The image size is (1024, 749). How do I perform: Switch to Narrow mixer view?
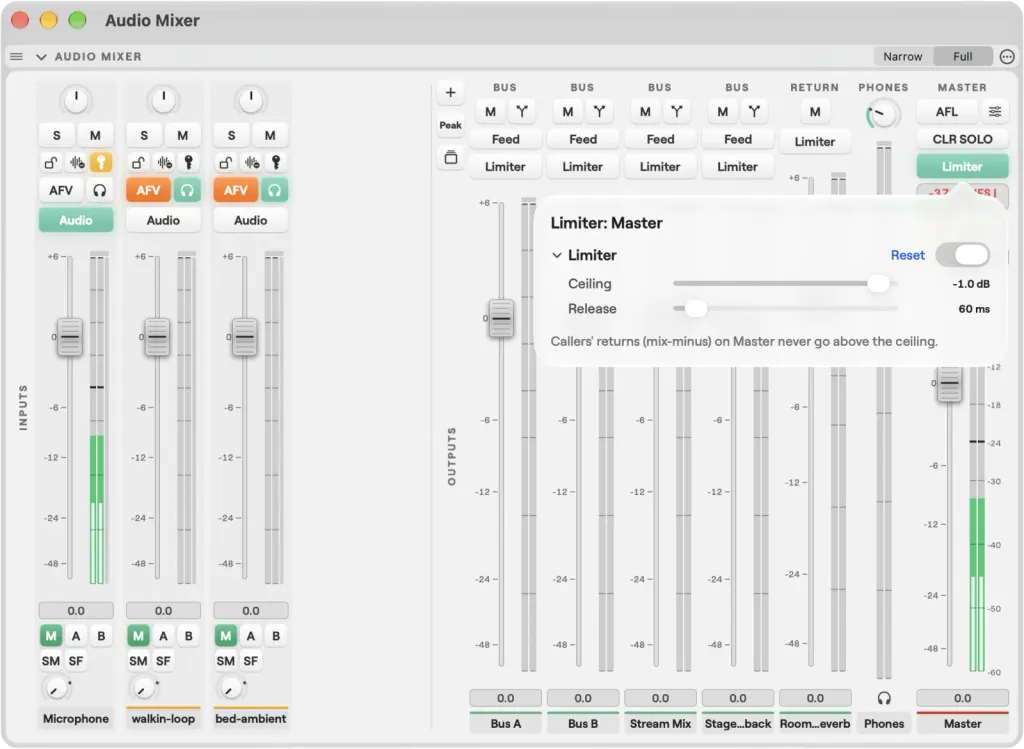(903, 57)
